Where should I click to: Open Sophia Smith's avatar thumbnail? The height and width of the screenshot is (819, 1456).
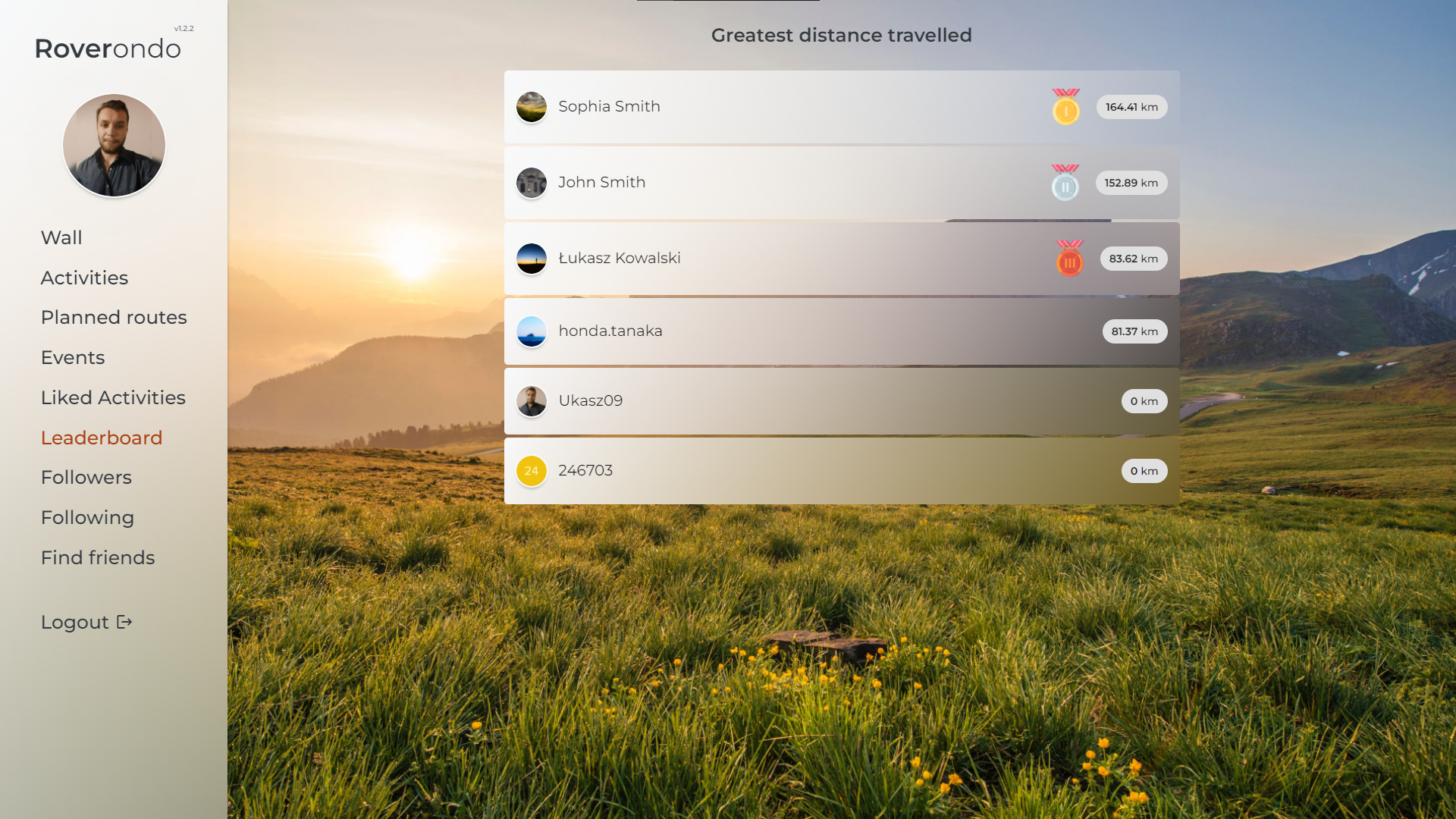coord(532,107)
